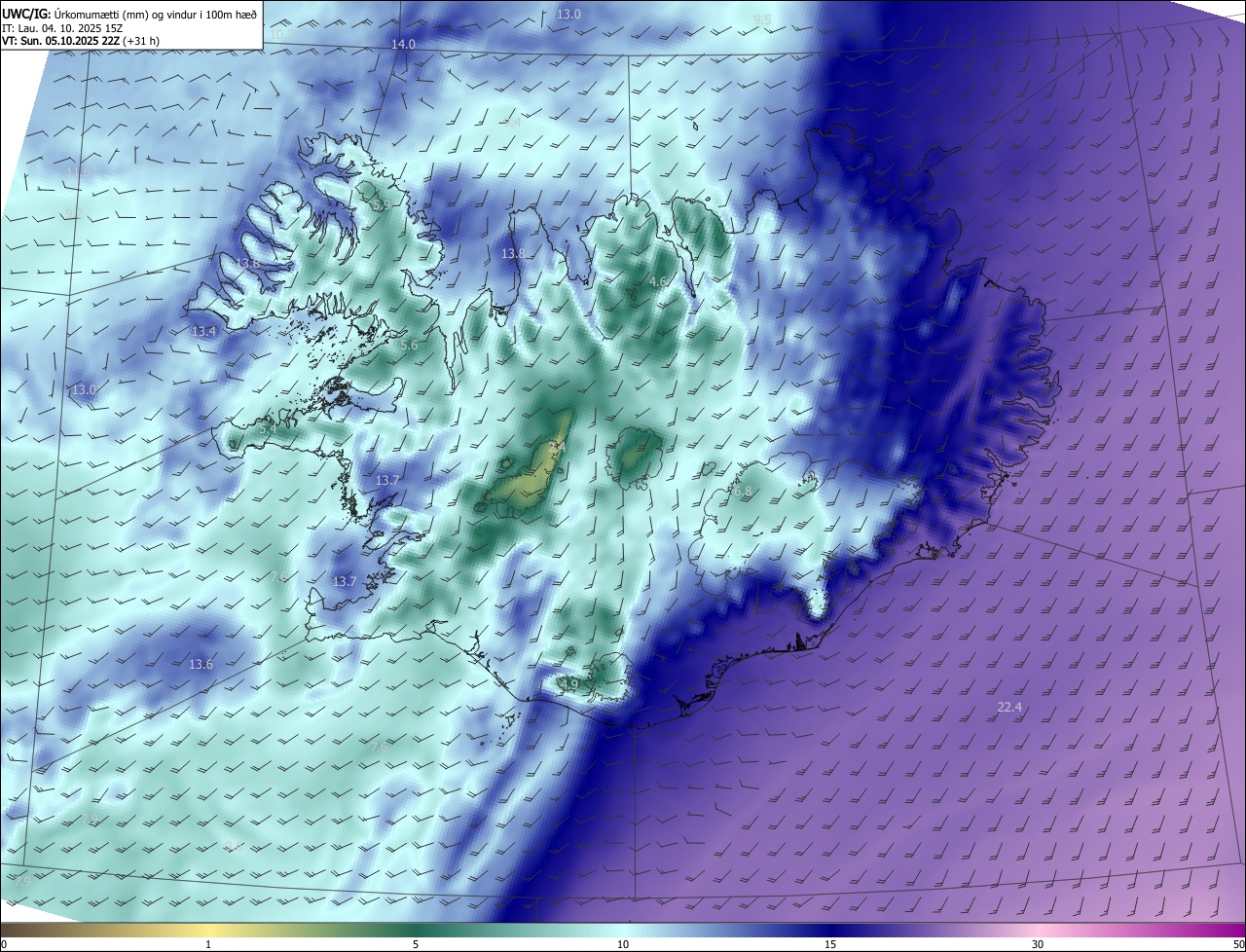Click the 1 tick on the color scale
This screenshot has height=952, width=1246.
click(x=208, y=944)
